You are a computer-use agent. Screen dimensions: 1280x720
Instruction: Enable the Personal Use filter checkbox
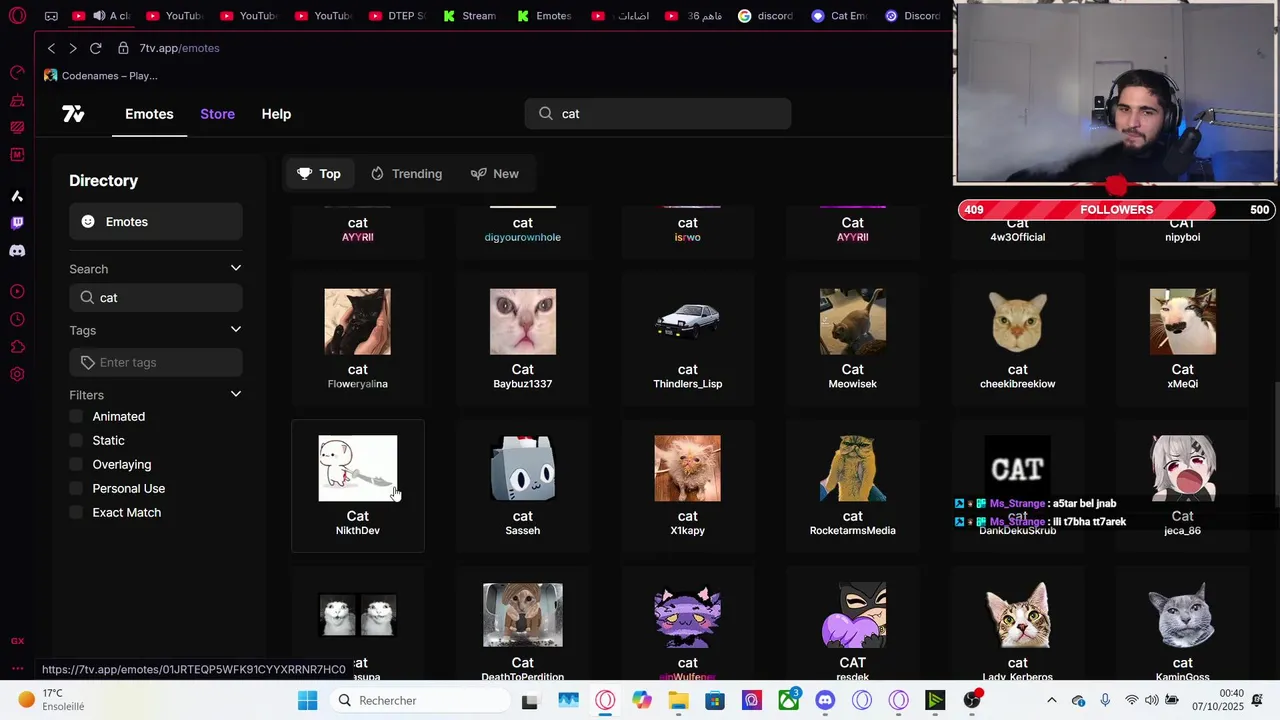pos(76,488)
